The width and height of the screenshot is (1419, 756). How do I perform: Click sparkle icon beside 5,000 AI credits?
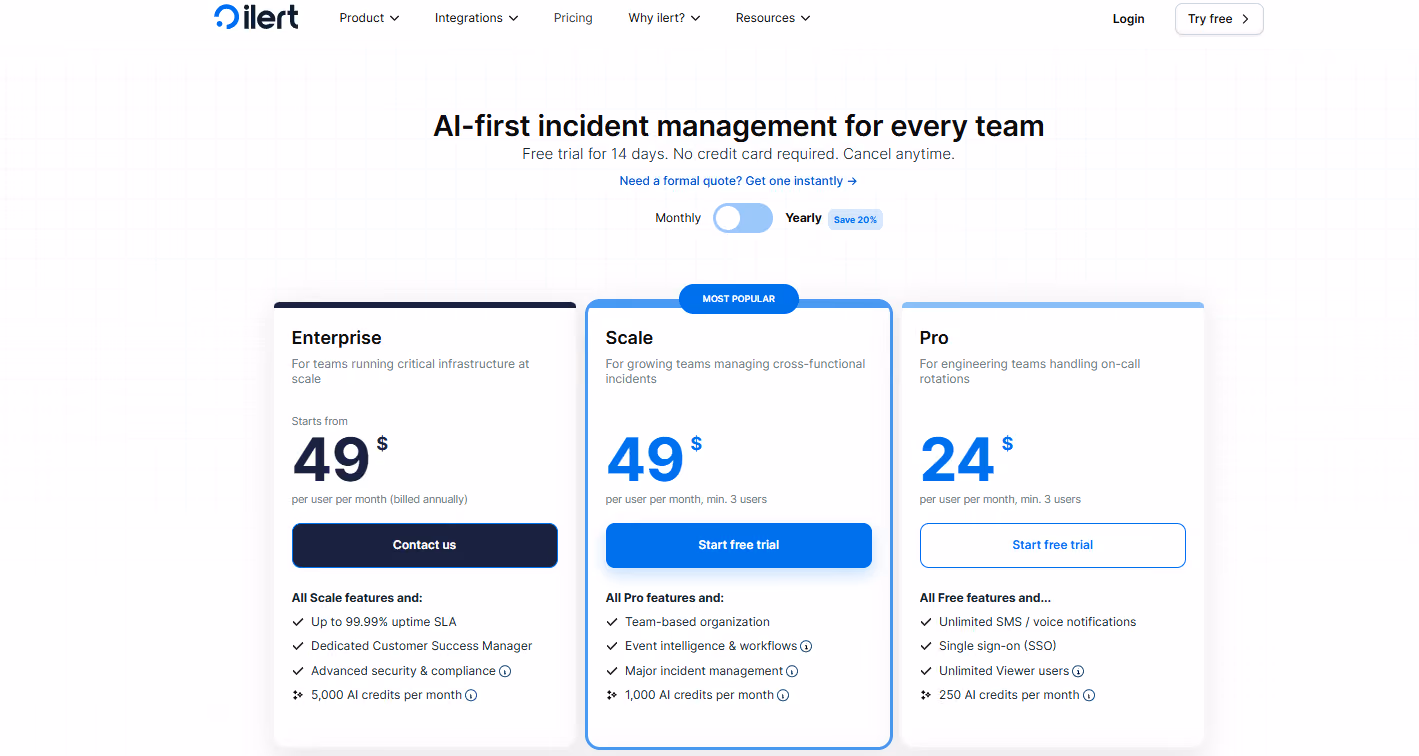pyautogui.click(x=297, y=695)
